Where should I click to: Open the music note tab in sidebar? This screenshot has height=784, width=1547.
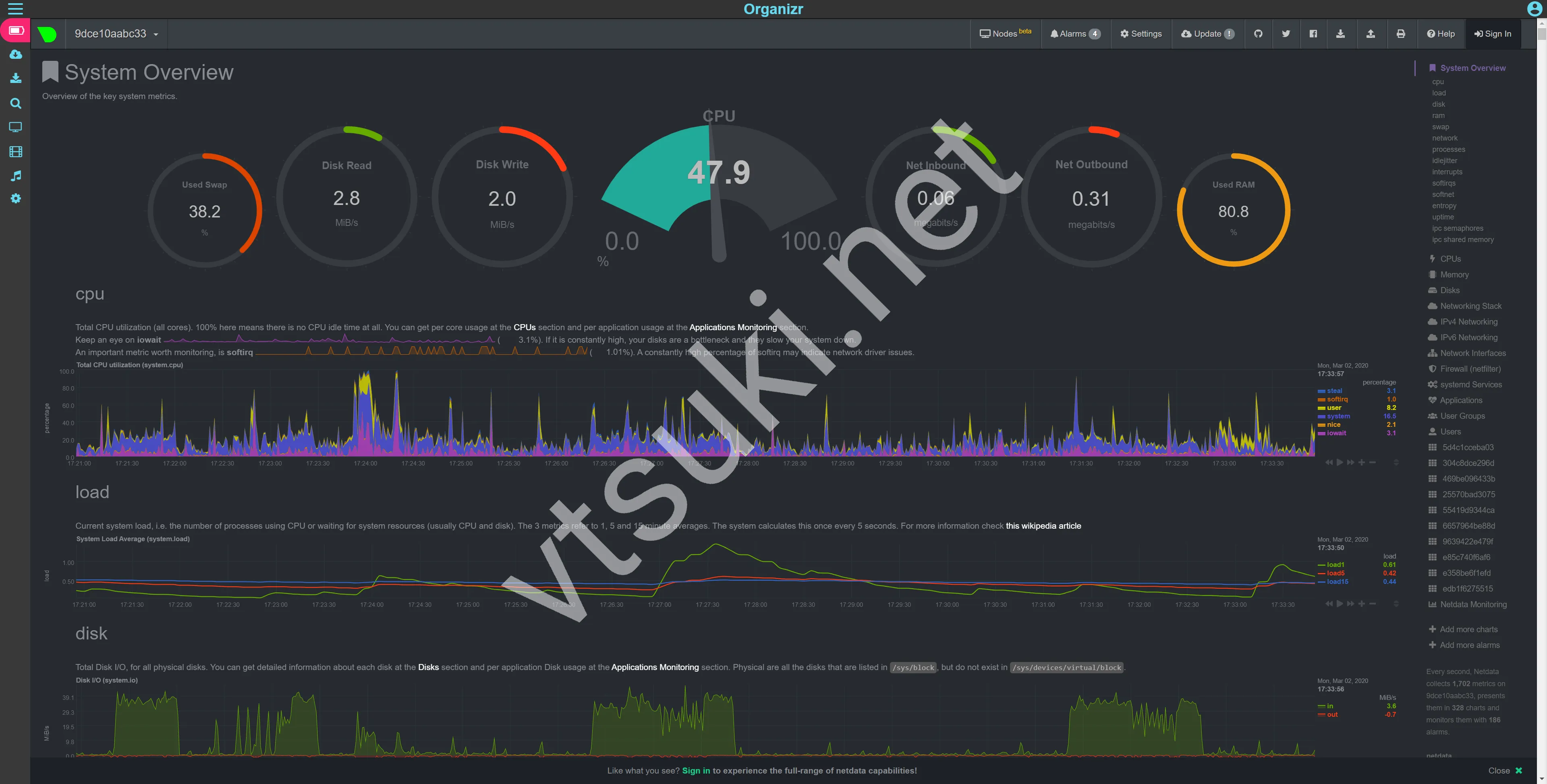16,175
